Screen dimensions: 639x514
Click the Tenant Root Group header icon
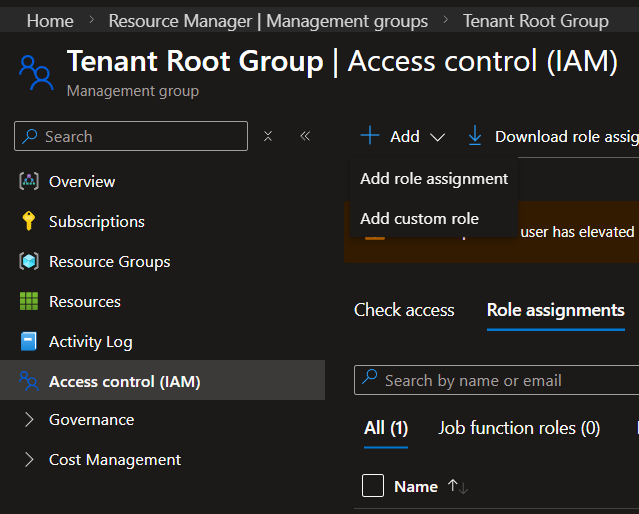coord(36,73)
